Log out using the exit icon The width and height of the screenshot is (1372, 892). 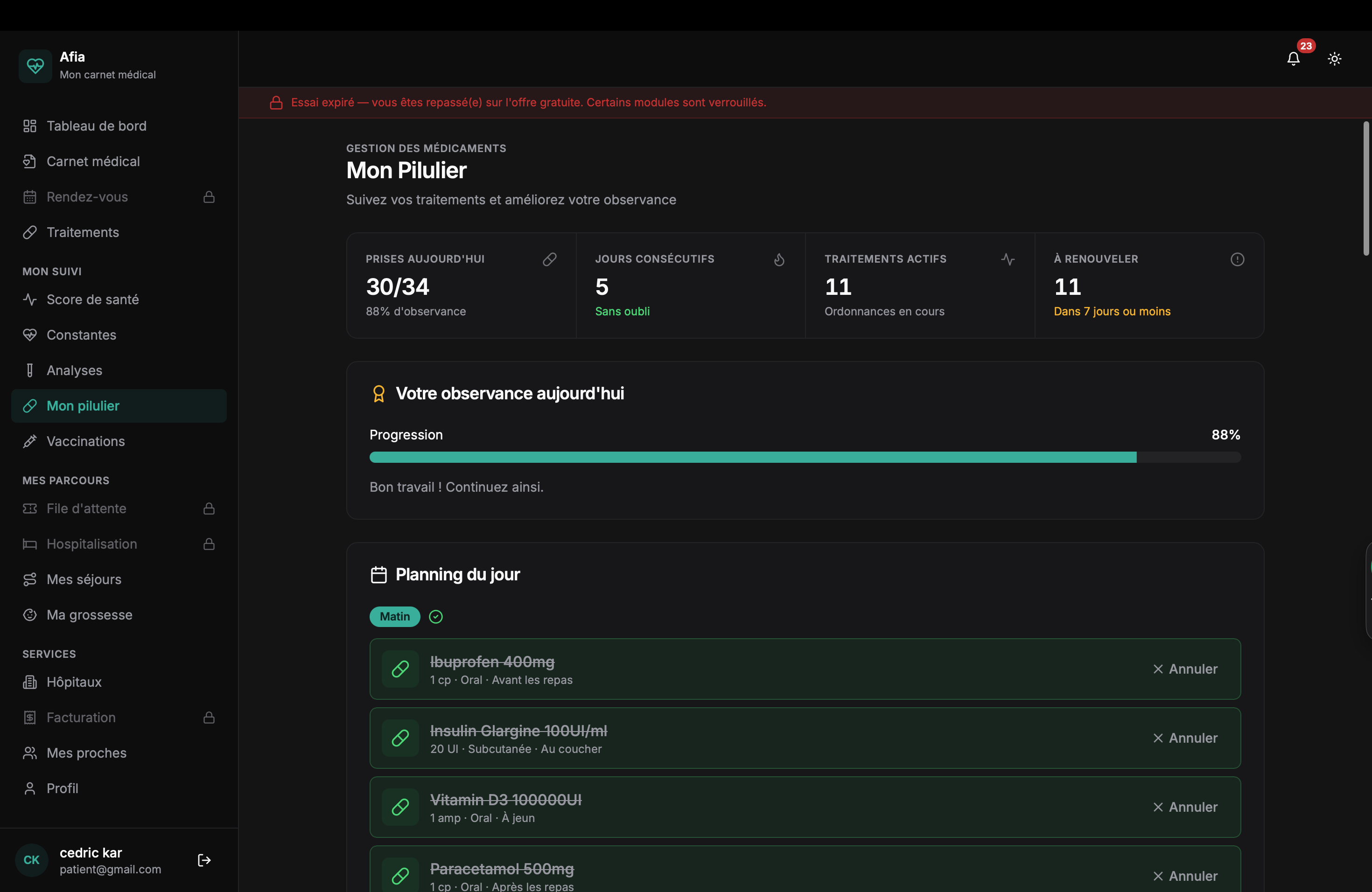pos(204,860)
